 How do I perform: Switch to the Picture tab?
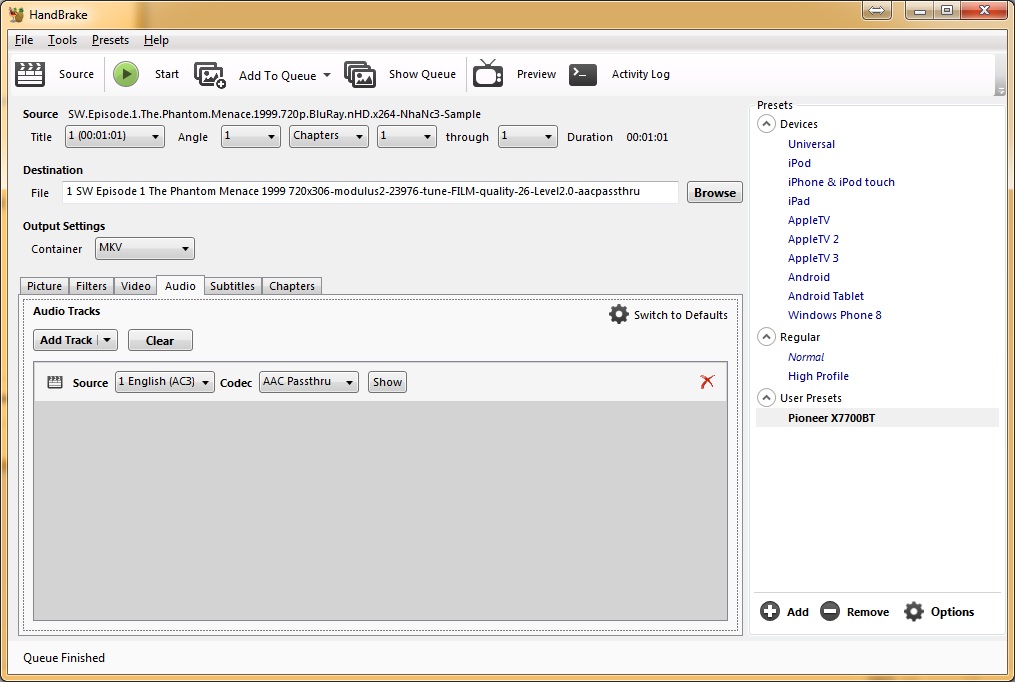[45, 286]
